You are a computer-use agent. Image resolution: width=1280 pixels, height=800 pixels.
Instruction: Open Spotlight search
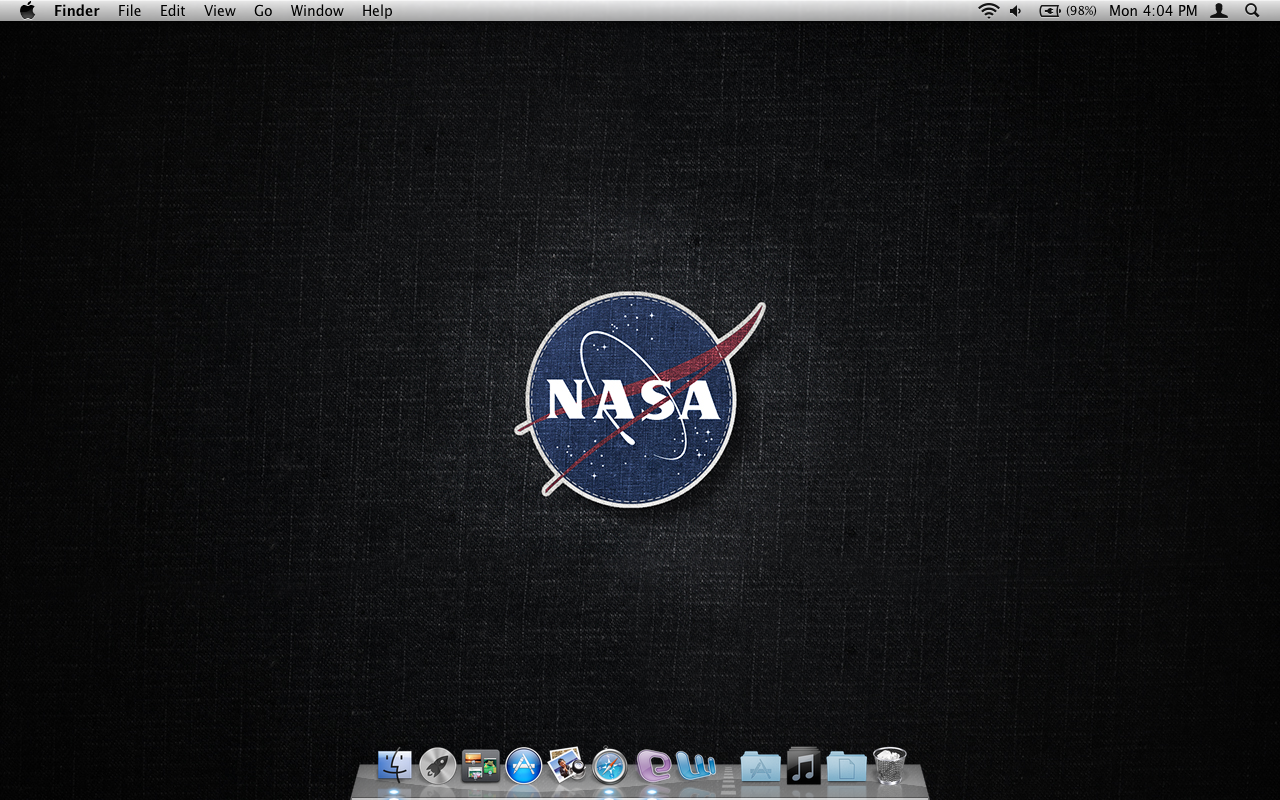coord(1252,11)
